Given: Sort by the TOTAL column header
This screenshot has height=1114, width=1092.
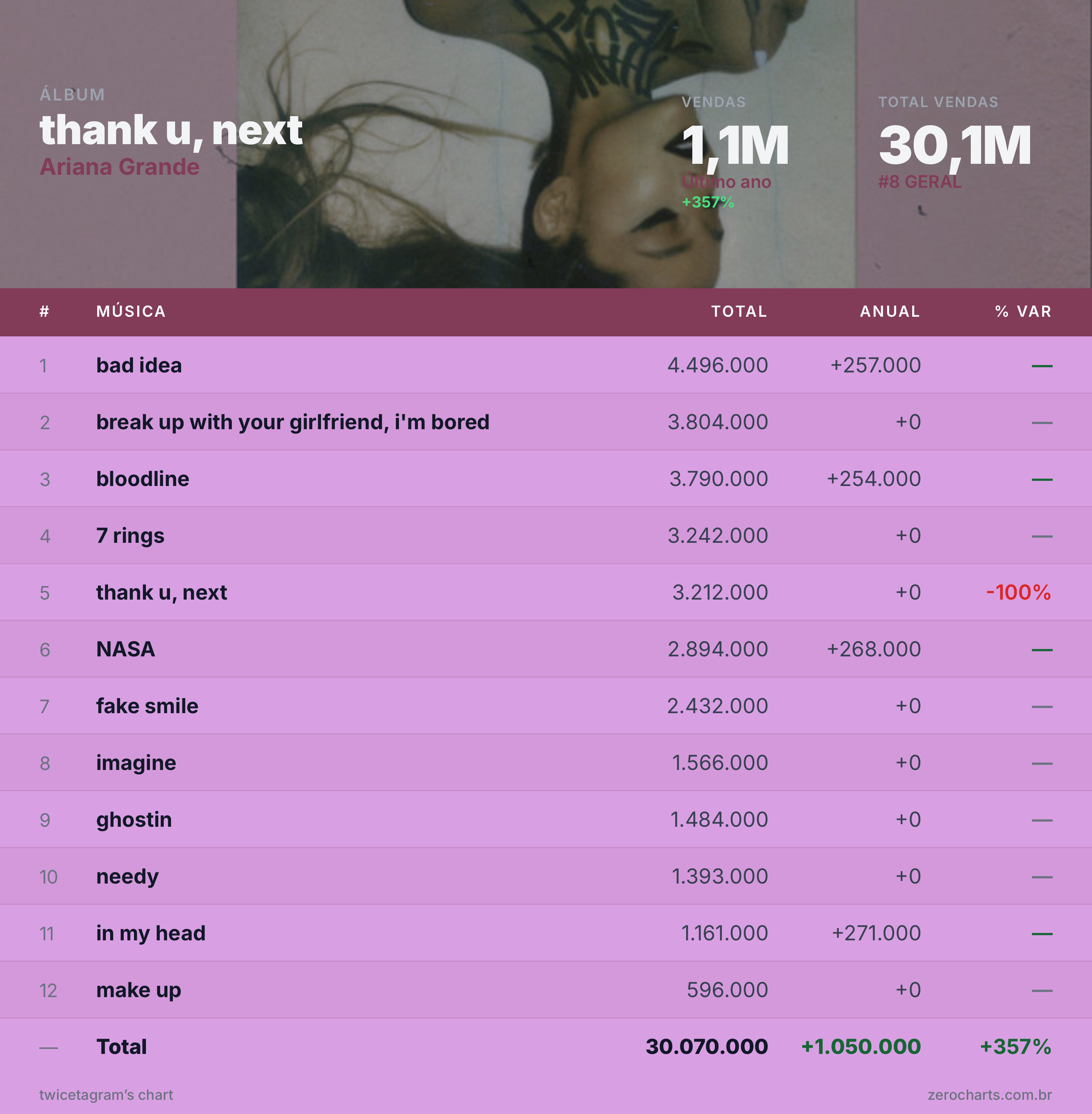Looking at the screenshot, I should (739, 312).
